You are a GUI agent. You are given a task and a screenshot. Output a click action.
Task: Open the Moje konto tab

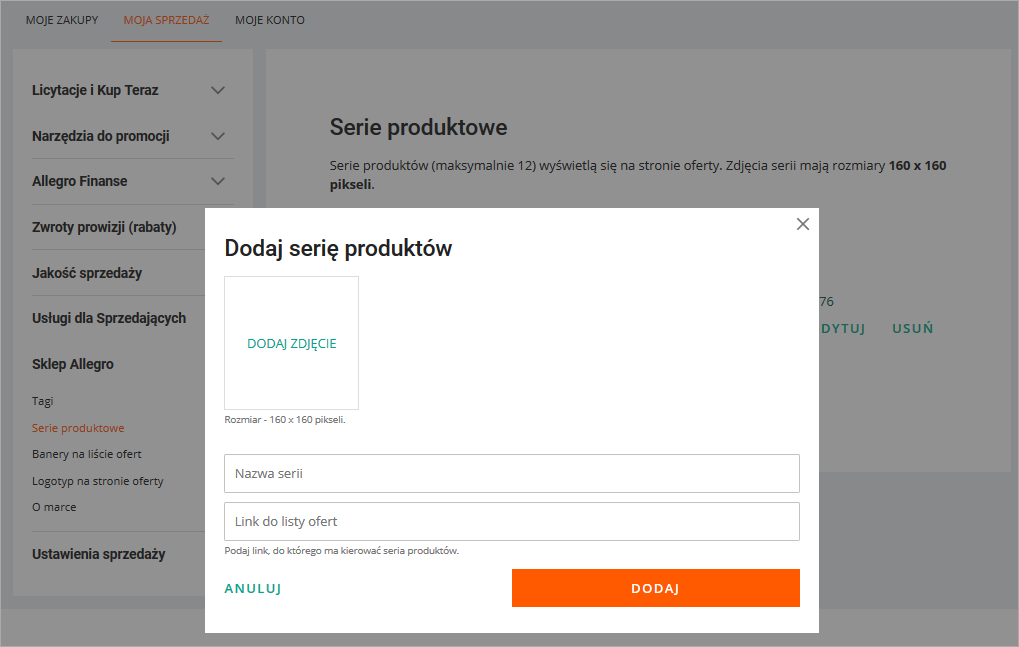click(270, 20)
